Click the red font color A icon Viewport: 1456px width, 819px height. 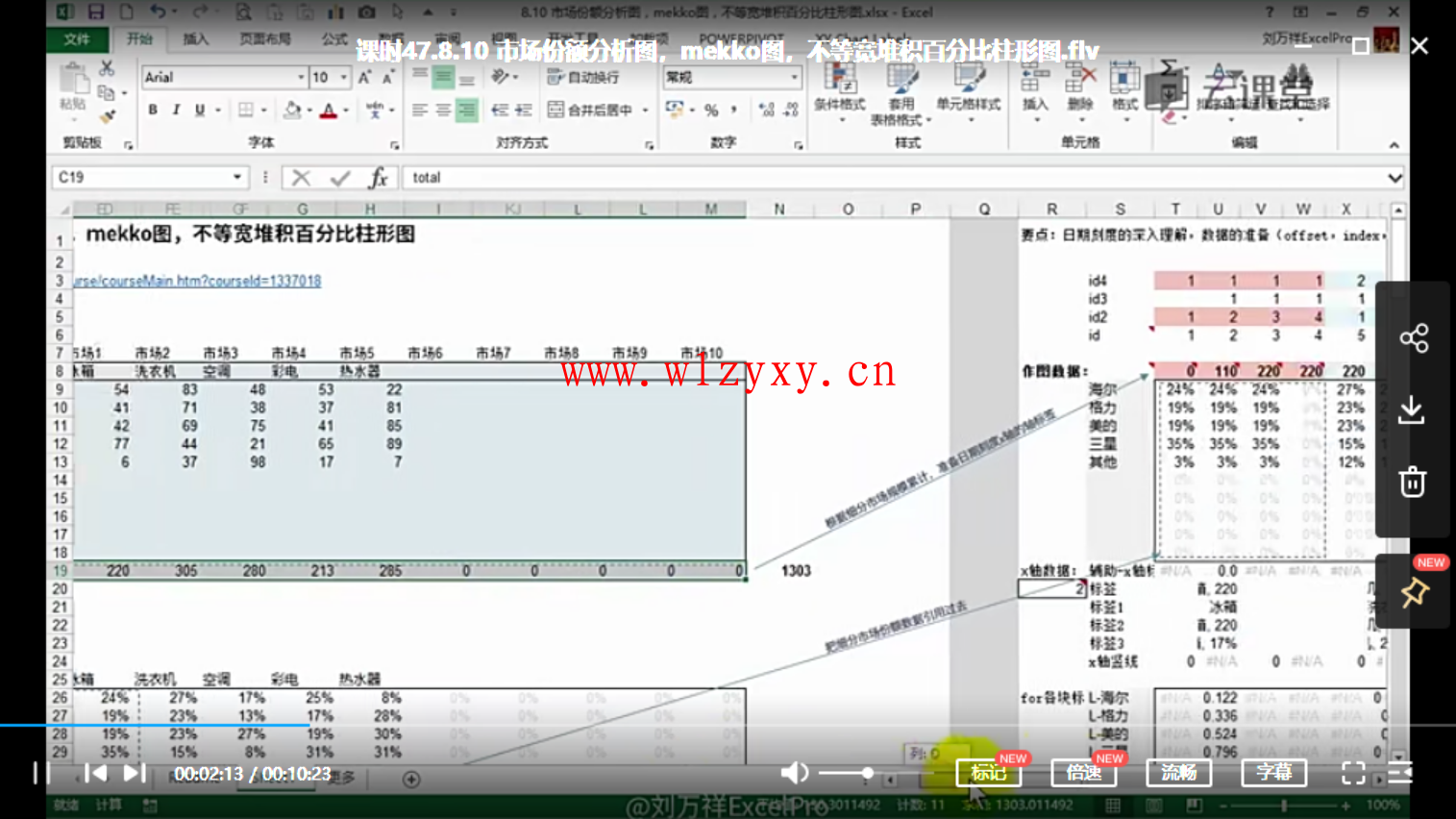(x=329, y=111)
